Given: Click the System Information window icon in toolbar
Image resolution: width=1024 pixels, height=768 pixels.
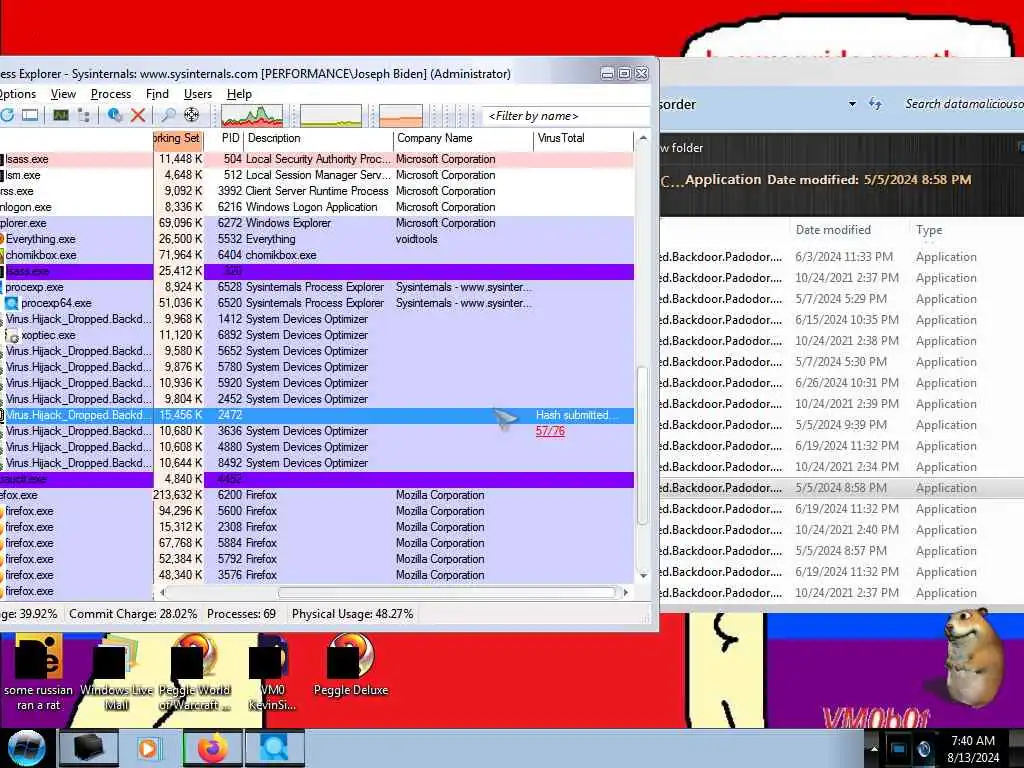Looking at the screenshot, I should coord(30,116).
